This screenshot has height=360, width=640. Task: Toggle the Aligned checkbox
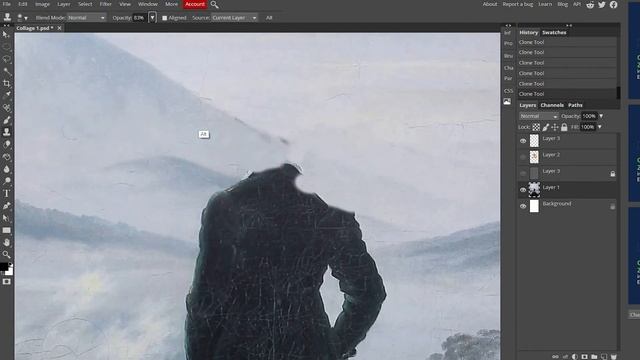point(164,18)
